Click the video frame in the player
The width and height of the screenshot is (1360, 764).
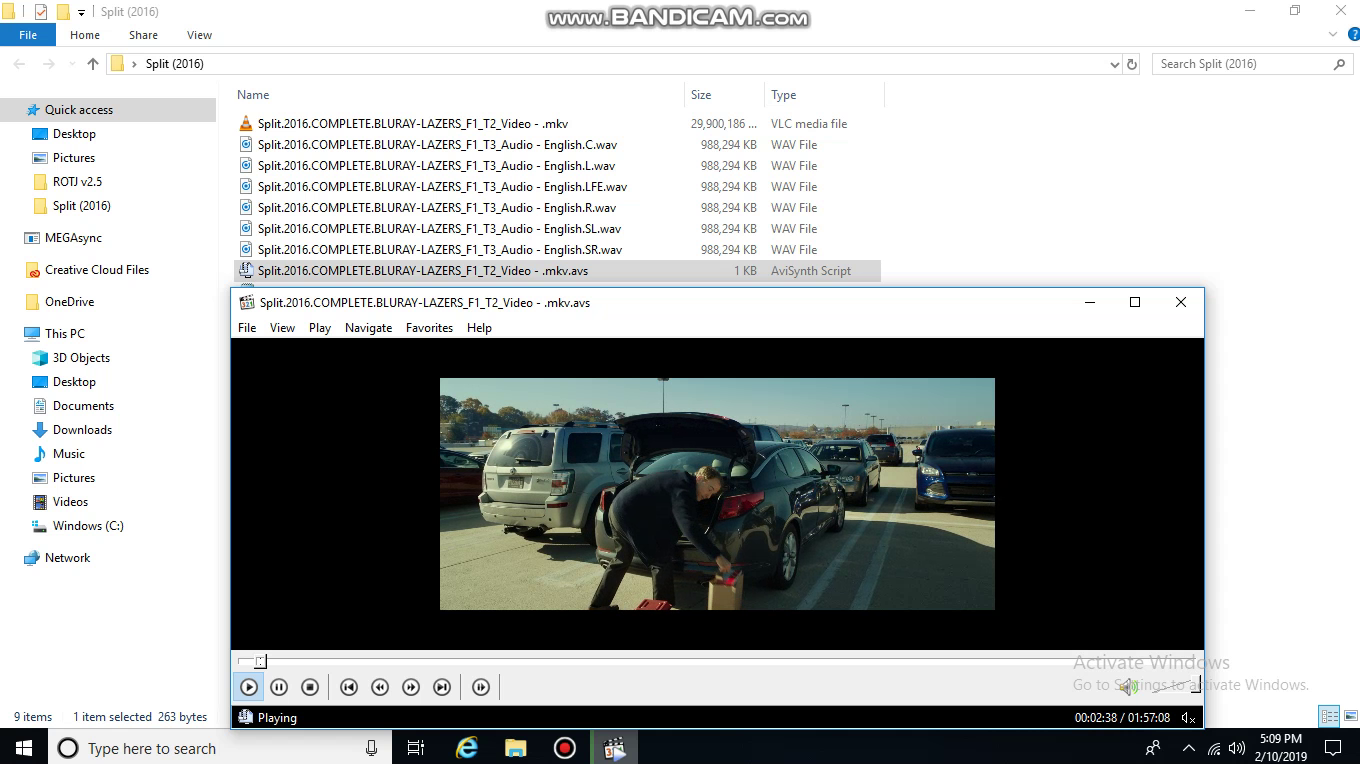coord(717,494)
